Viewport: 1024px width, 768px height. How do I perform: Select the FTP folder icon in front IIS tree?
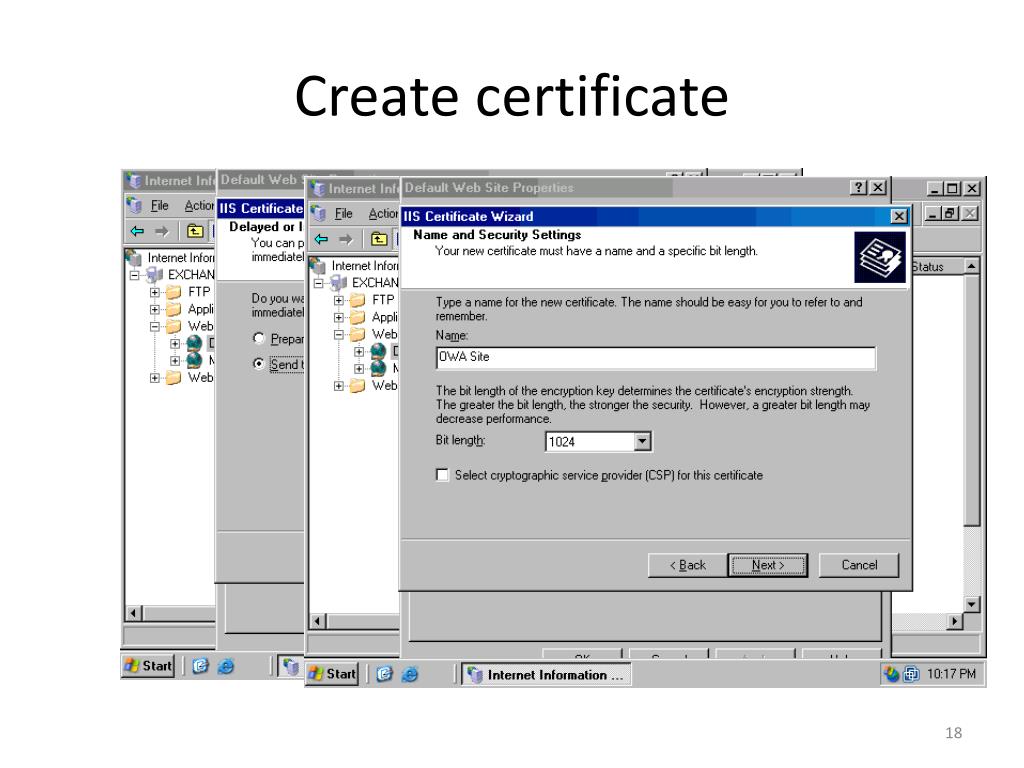pos(357,300)
